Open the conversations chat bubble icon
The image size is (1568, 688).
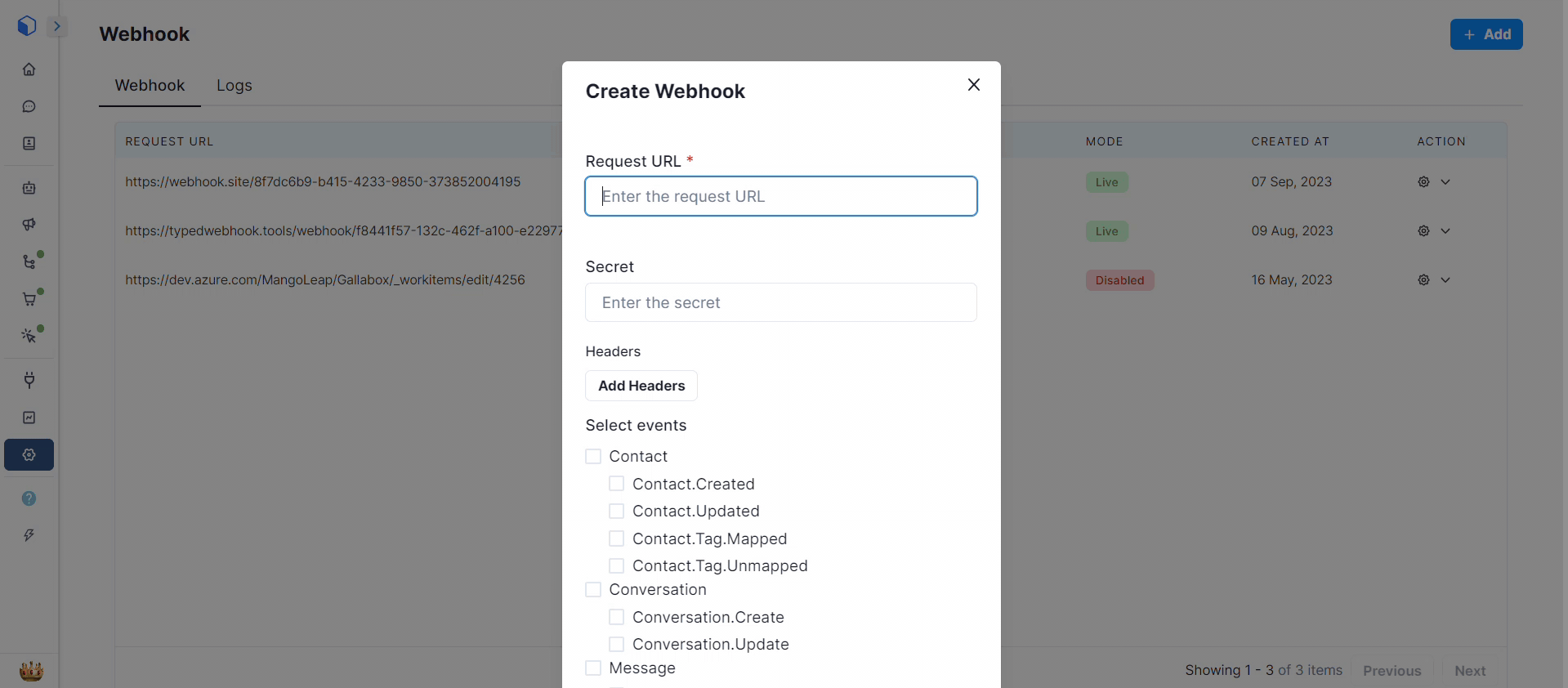click(29, 106)
